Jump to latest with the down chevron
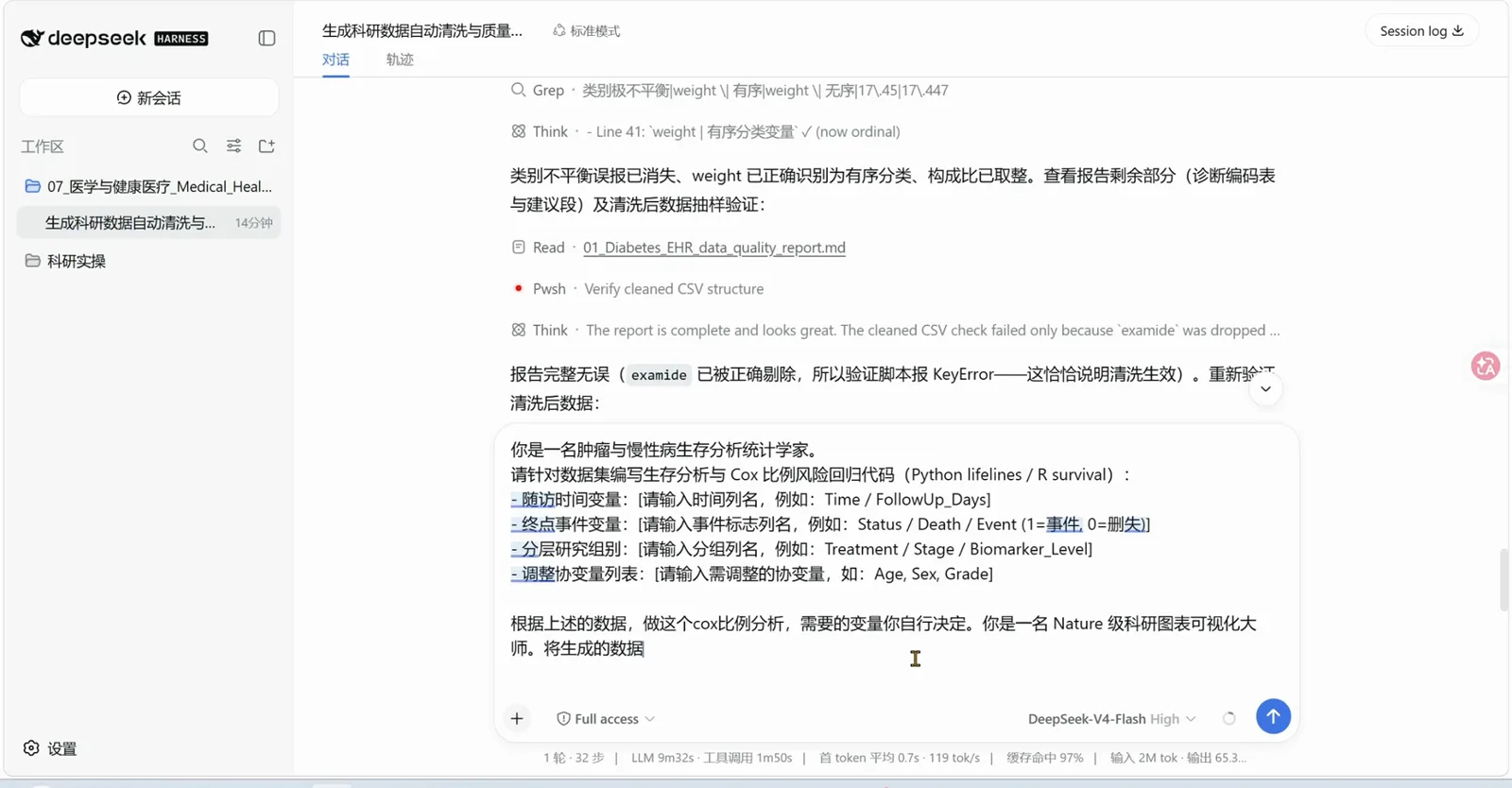Image resolution: width=1512 pixels, height=788 pixels. click(x=1265, y=389)
